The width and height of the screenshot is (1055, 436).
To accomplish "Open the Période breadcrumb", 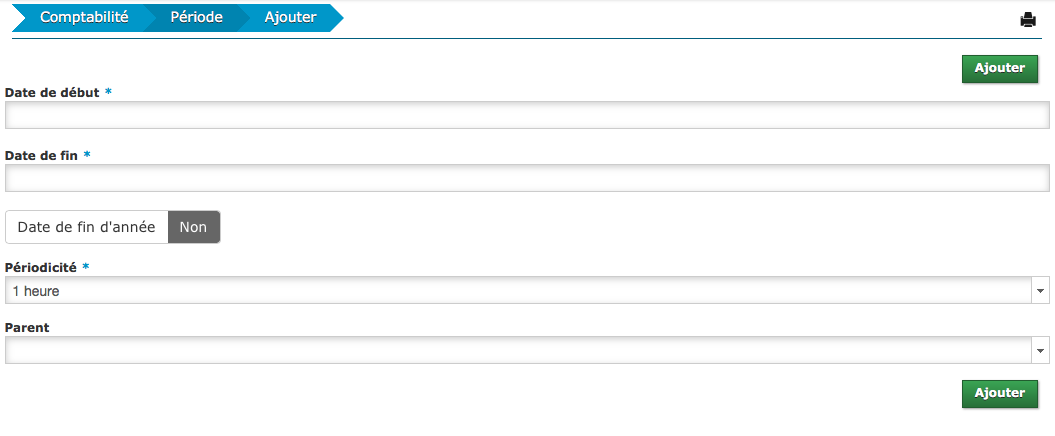I will point(196,18).
